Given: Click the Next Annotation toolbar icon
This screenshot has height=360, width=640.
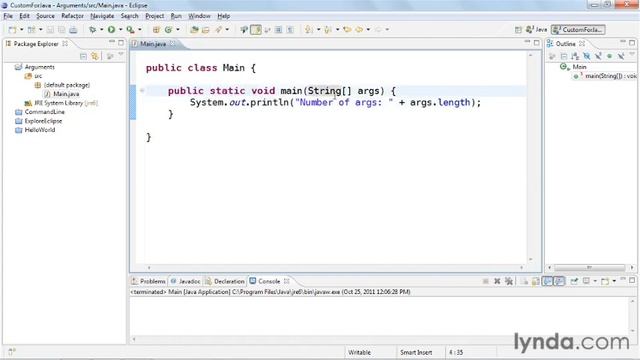Looking at the screenshot, I should pyautogui.click(x=309, y=30).
